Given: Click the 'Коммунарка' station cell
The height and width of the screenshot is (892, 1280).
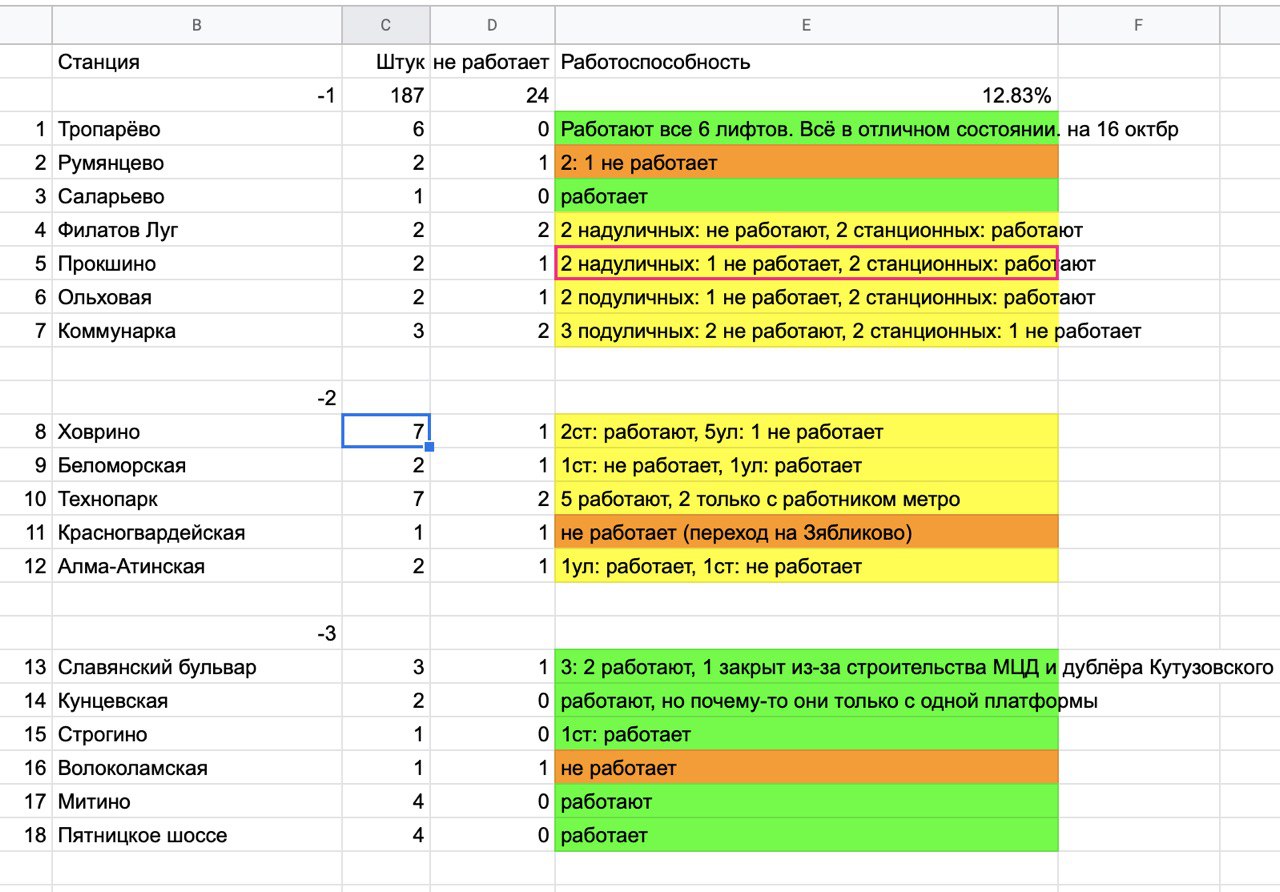Looking at the screenshot, I should tap(197, 331).
